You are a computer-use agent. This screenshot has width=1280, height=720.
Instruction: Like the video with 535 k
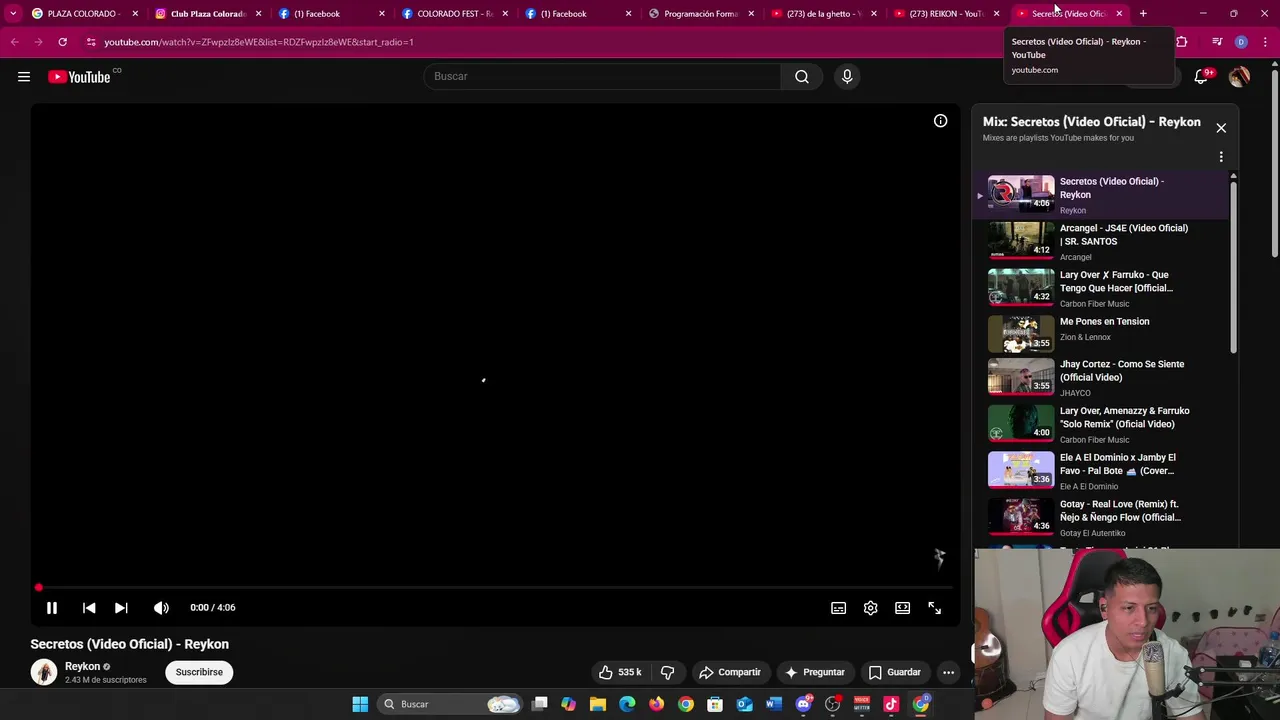click(x=620, y=672)
